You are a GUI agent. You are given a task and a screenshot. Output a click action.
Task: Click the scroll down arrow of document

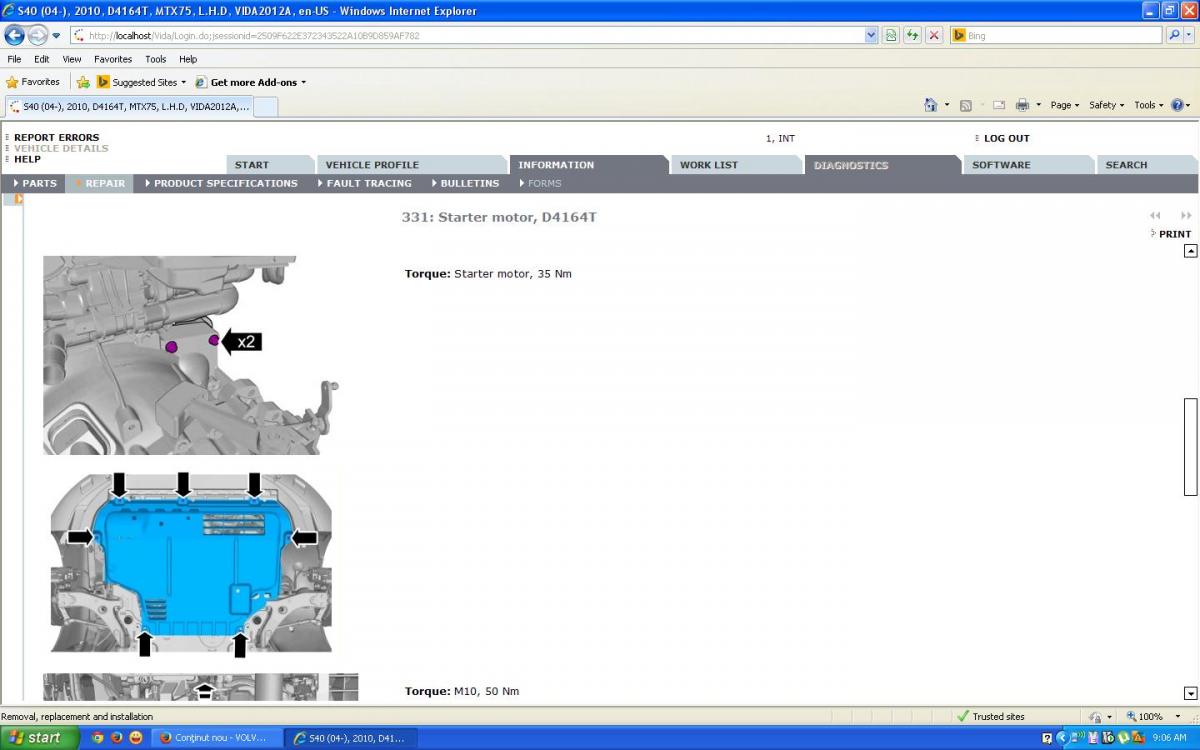pos(1190,693)
